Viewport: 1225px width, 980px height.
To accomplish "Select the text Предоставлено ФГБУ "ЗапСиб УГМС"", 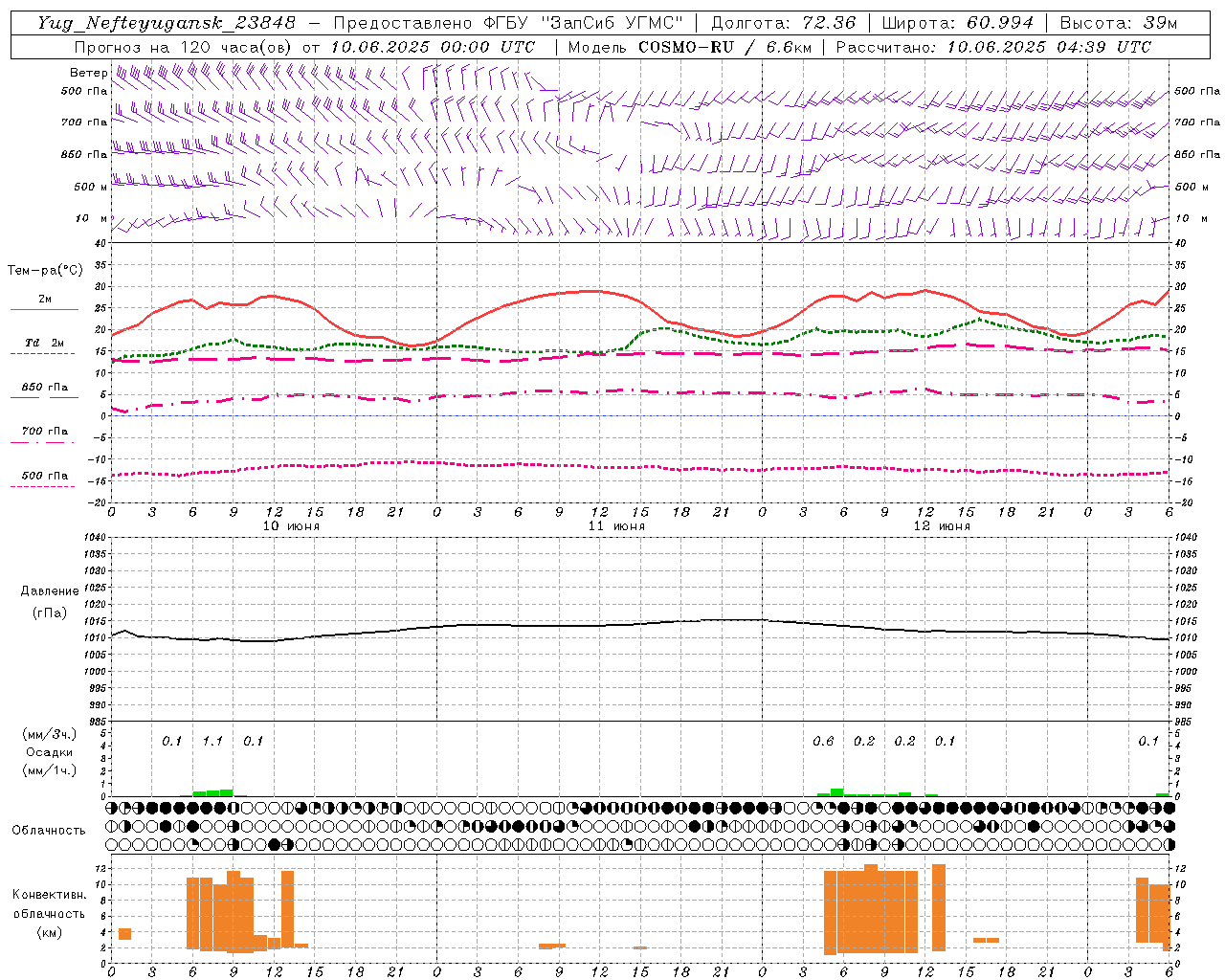I will pyautogui.click(x=508, y=23).
